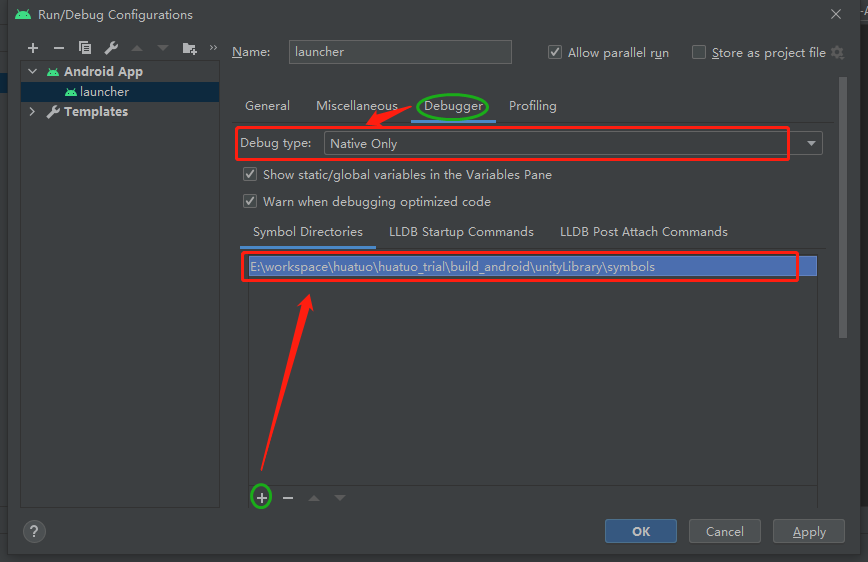
Task: Remove selected configuration with minus icon
Action: pos(59,48)
